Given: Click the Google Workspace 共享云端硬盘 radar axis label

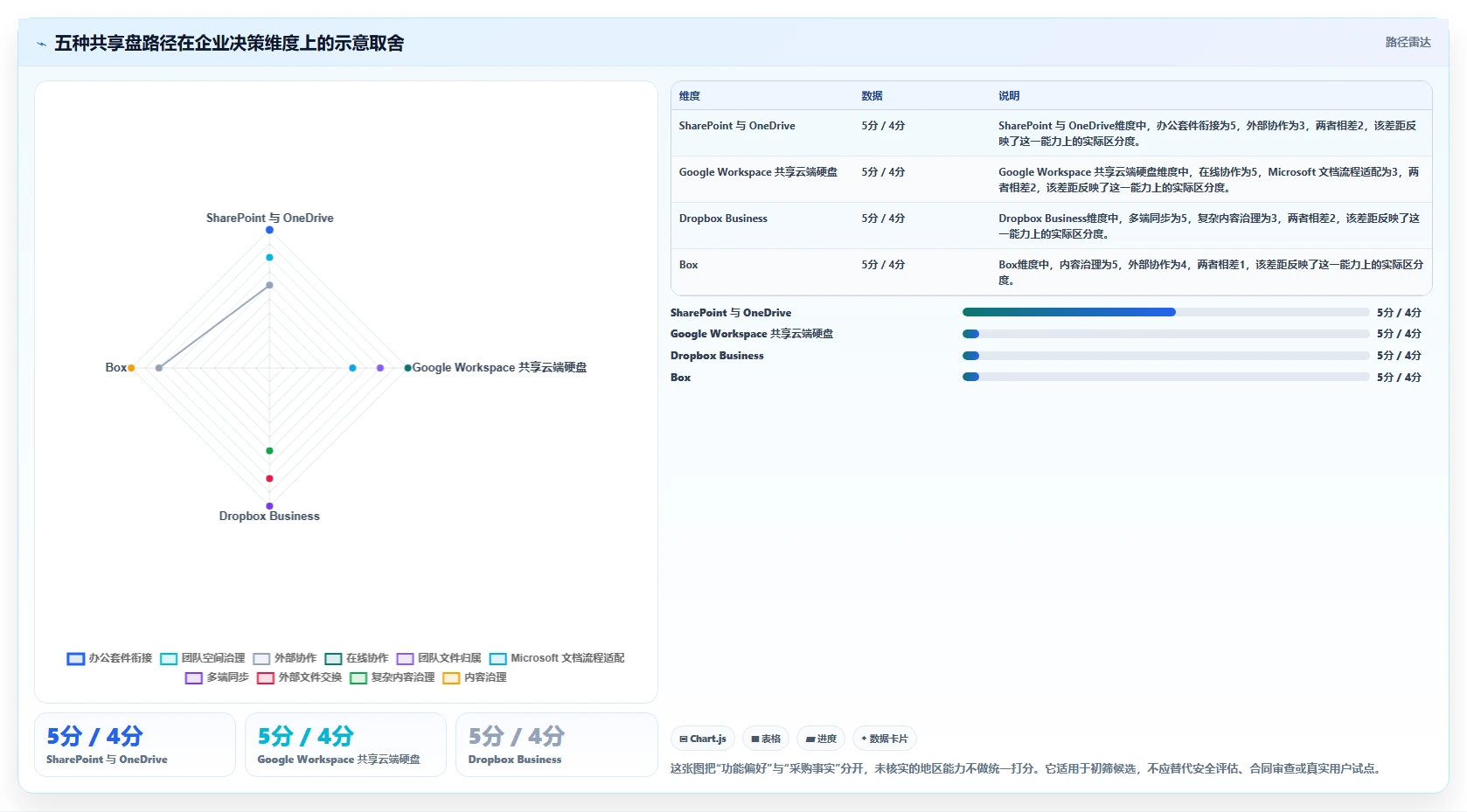Looking at the screenshot, I should tap(499, 367).
